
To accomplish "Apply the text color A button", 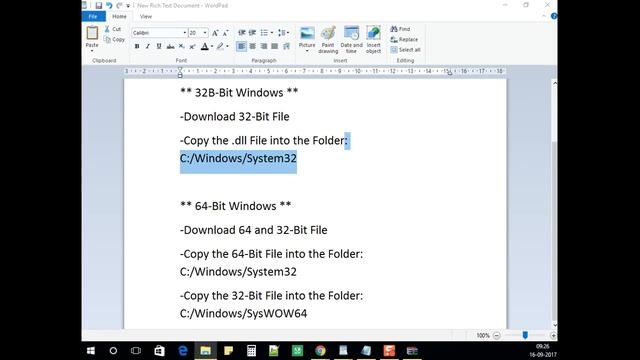I will 205,47.
